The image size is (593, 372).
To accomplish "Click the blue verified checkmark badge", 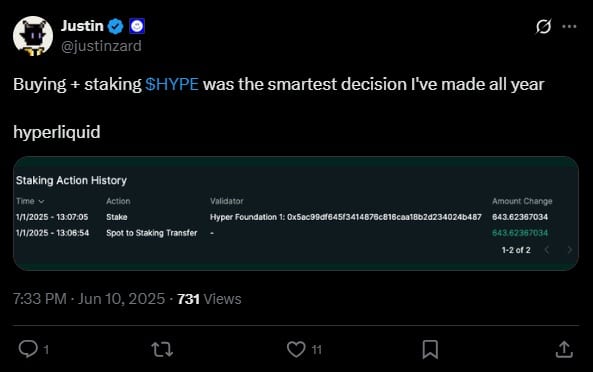I will click(x=116, y=26).
